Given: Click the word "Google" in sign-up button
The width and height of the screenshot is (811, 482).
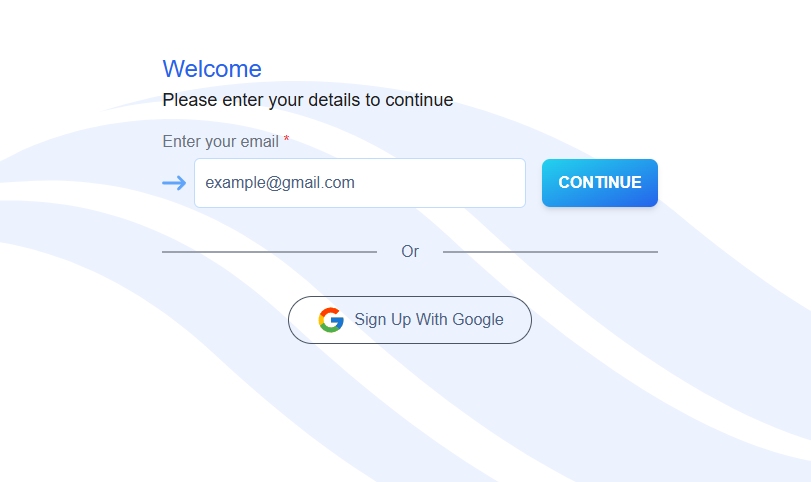Looking at the screenshot, I should click(478, 320).
